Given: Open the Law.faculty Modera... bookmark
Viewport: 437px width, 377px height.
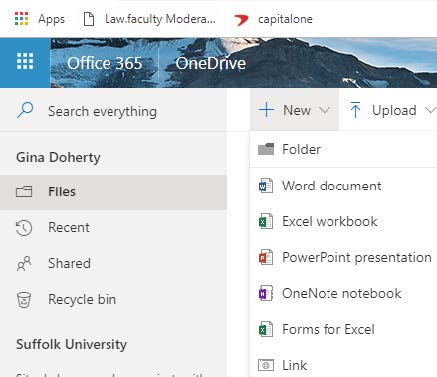Looking at the screenshot, I should pyautogui.click(x=160, y=19).
